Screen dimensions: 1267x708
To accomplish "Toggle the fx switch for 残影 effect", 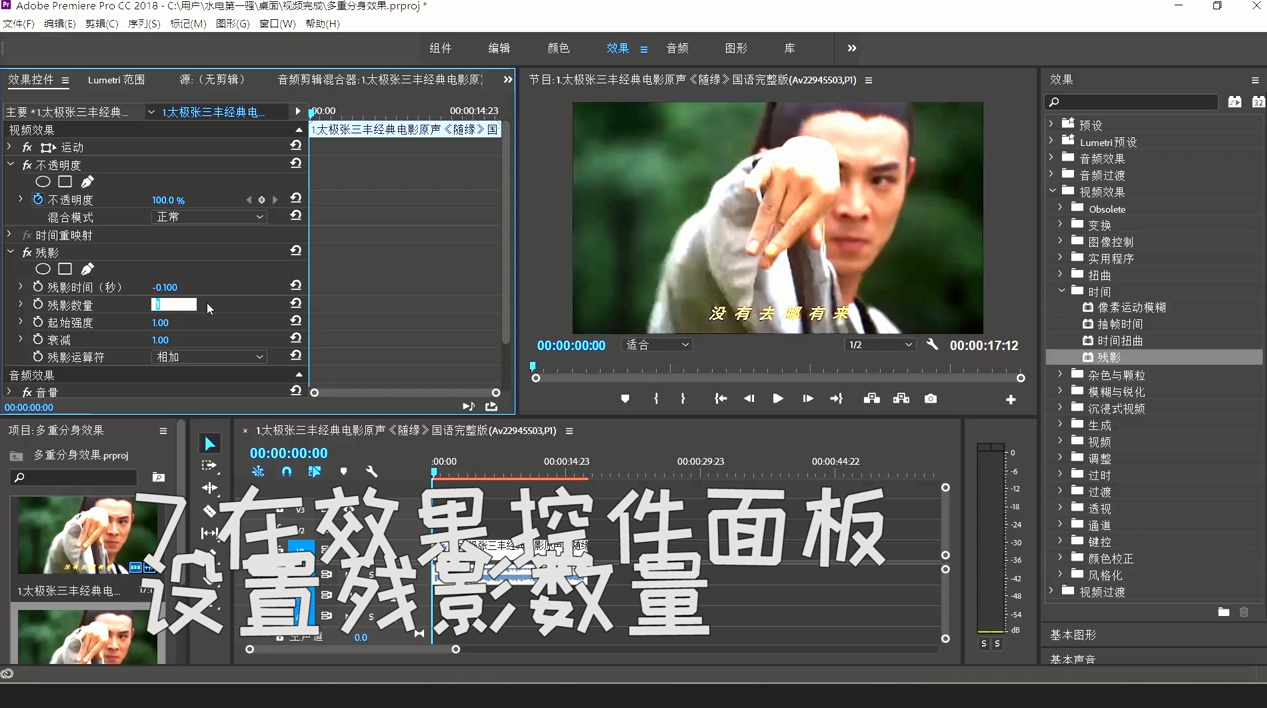I will [x=27, y=253].
